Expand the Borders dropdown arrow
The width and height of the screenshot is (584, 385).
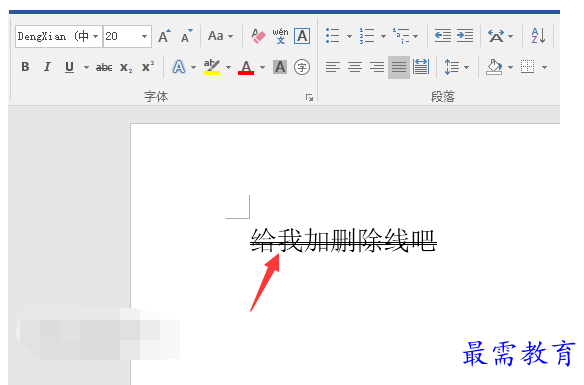545,67
